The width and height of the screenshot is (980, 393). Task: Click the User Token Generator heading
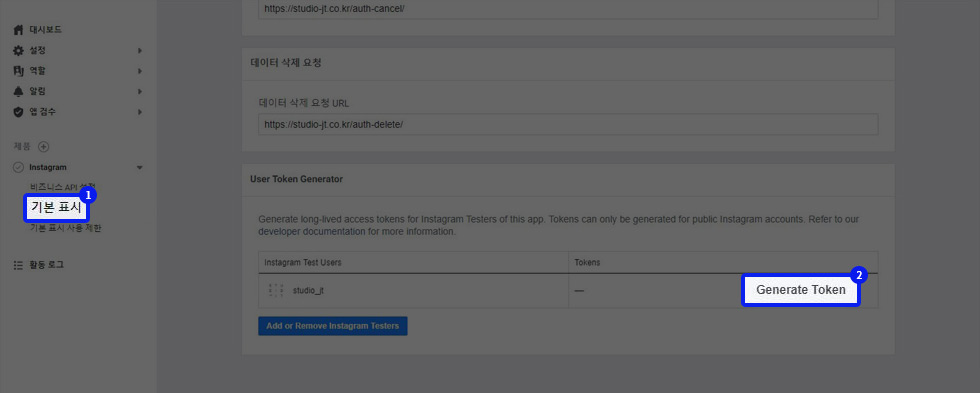296,179
